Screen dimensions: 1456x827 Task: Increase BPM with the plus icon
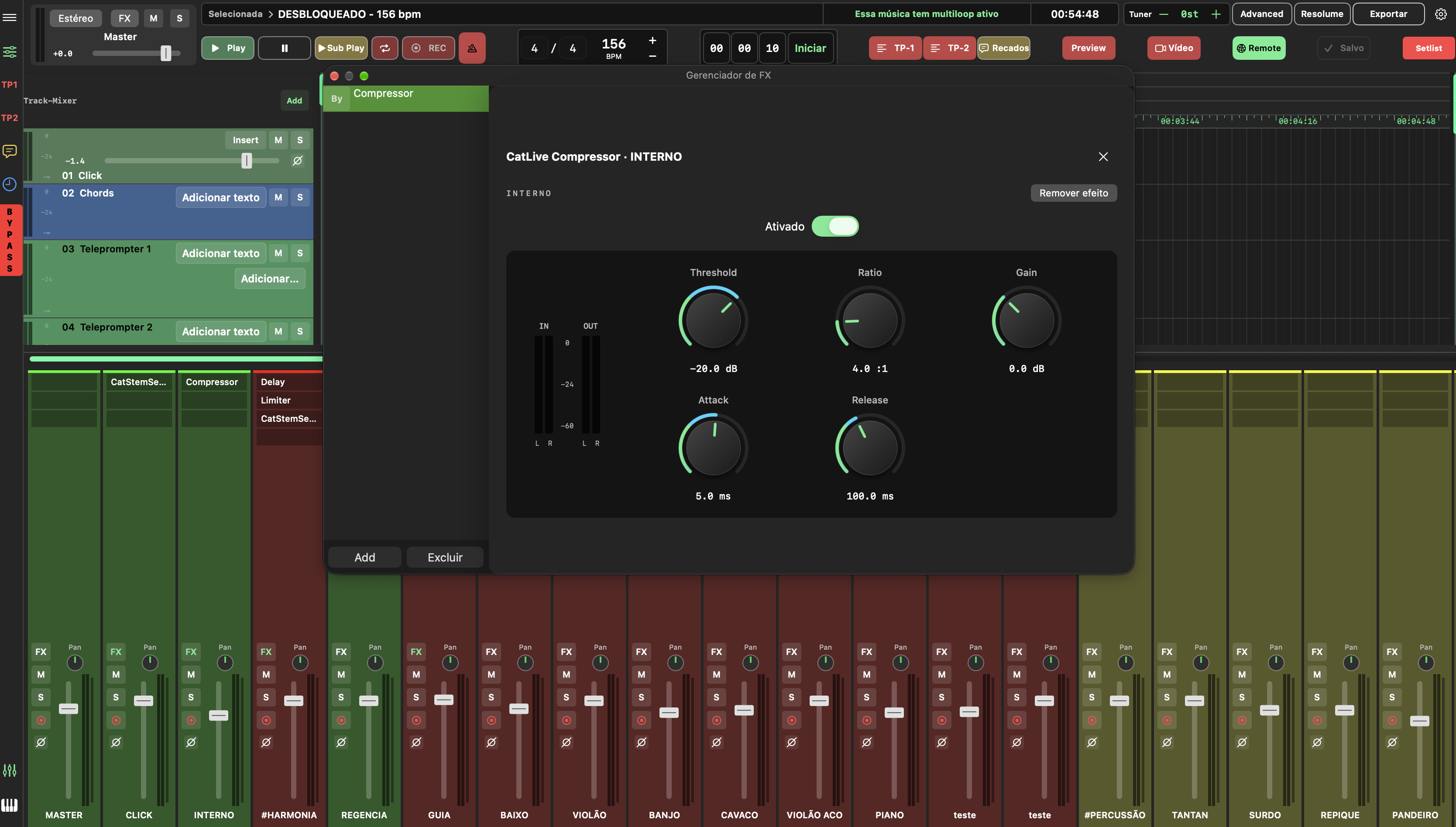652,40
